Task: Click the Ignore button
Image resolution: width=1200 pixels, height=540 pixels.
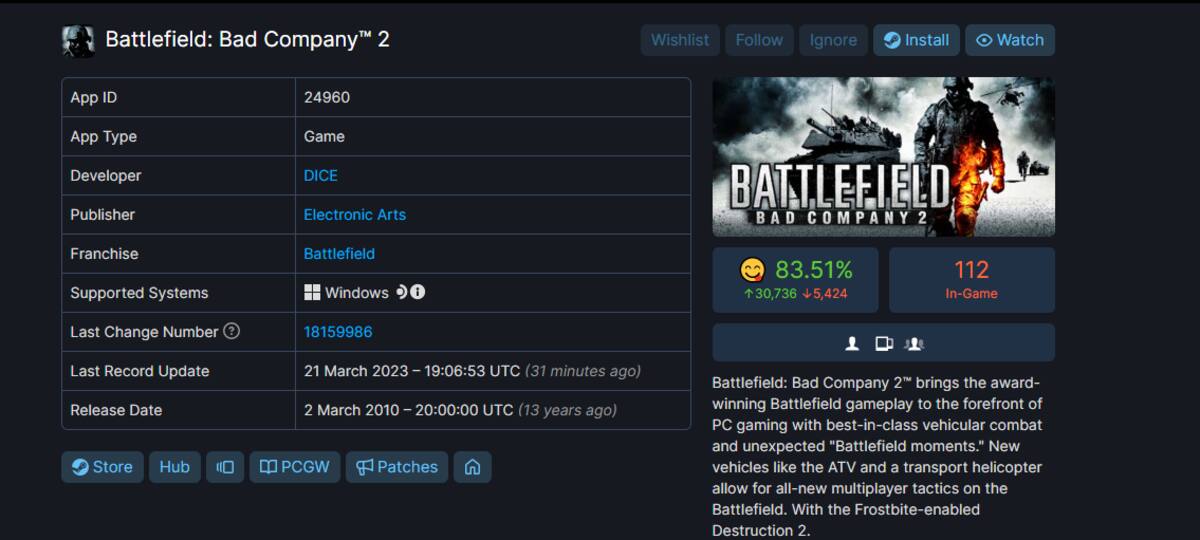Action: click(x=833, y=40)
